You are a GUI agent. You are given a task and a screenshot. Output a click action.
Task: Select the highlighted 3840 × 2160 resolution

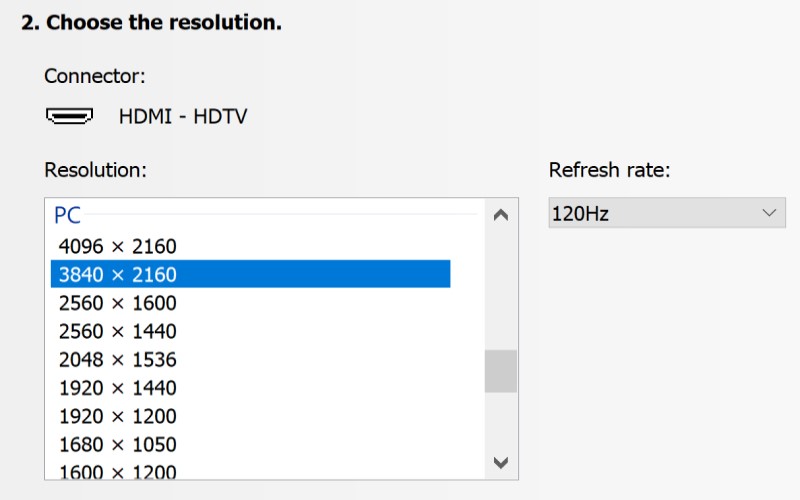pyautogui.click(x=117, y=274)
